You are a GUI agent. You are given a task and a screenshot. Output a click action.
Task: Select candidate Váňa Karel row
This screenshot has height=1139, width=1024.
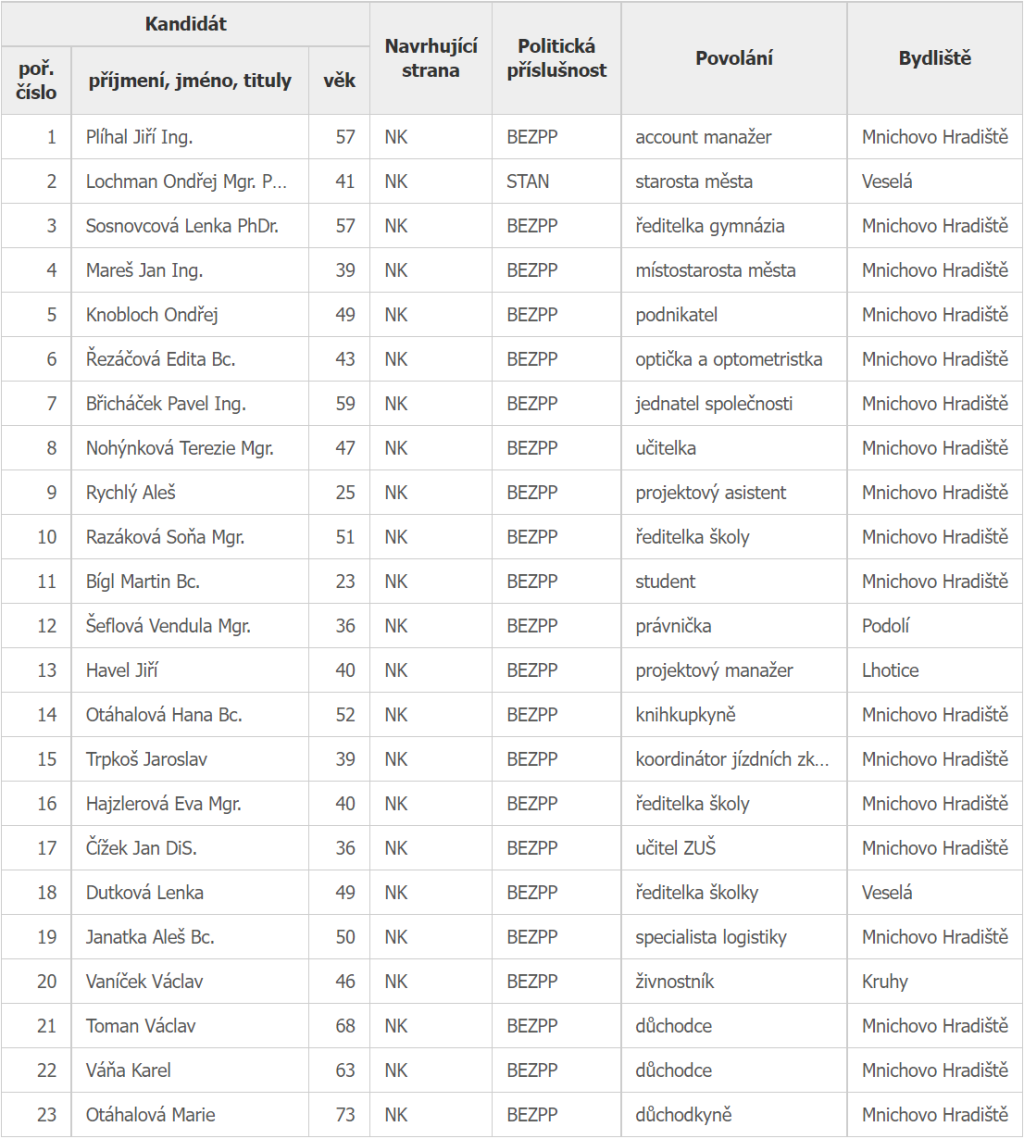(x=512, y=1070)
